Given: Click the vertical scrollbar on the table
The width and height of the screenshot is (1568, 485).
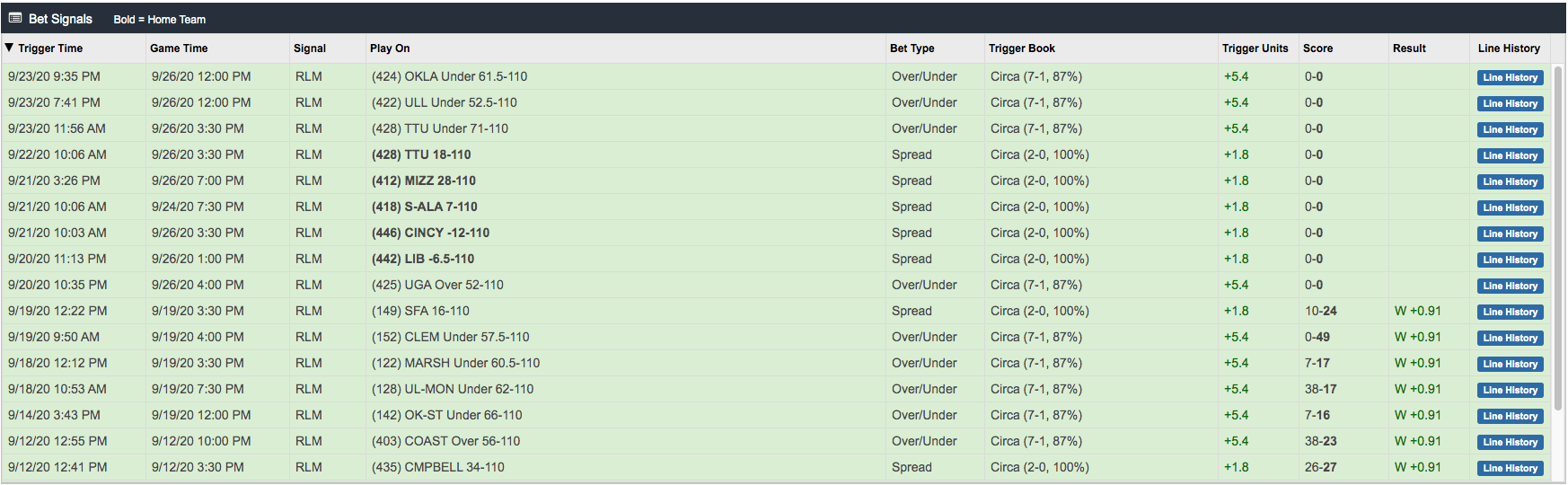Looking at the screenshot, I should (1560, 238).
